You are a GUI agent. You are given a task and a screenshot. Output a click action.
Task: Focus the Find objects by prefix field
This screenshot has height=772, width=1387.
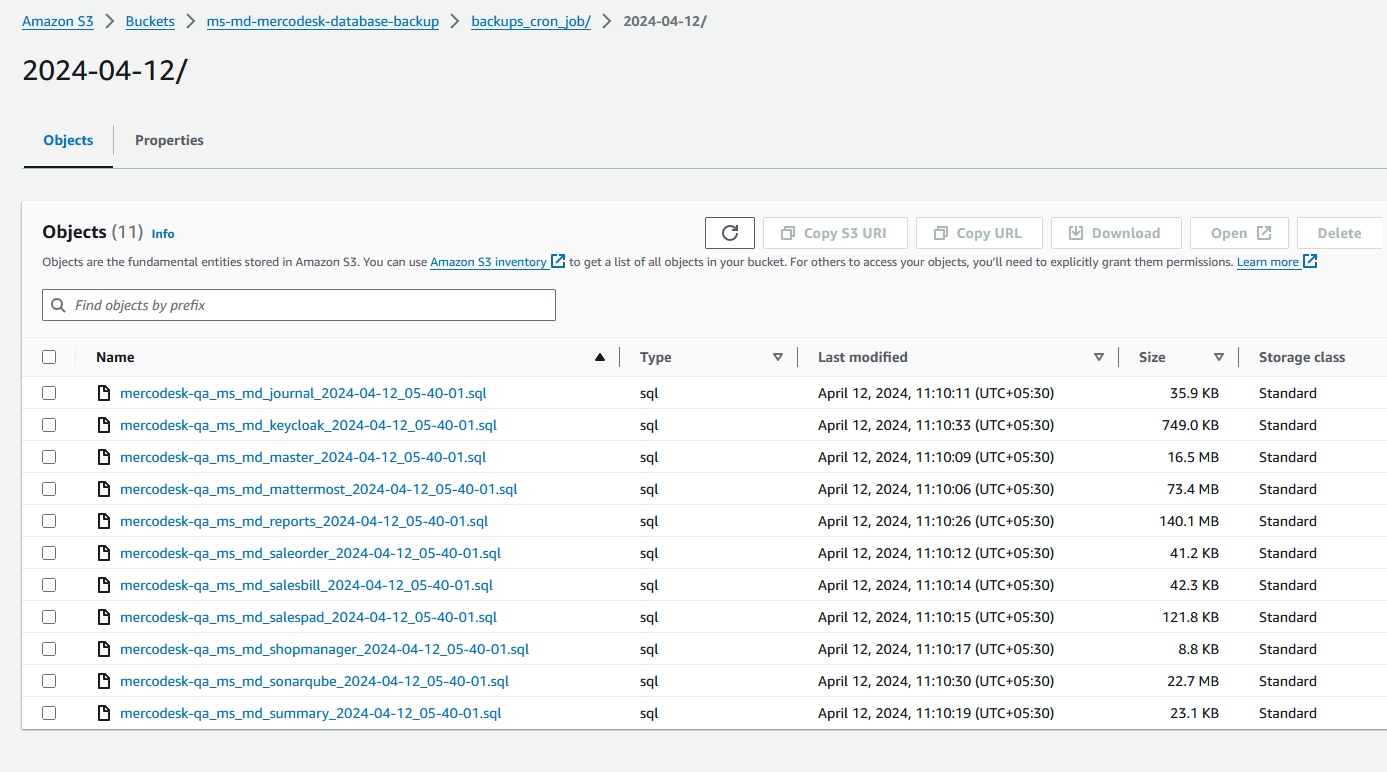(299, 305)
